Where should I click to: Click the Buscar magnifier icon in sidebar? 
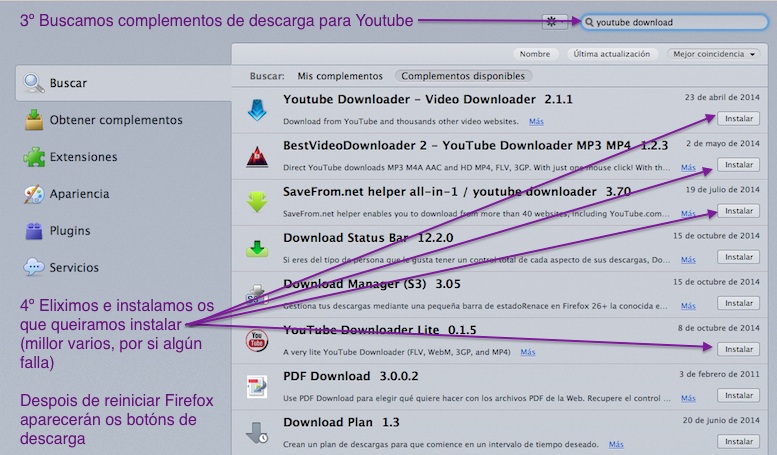coord(34,83)
